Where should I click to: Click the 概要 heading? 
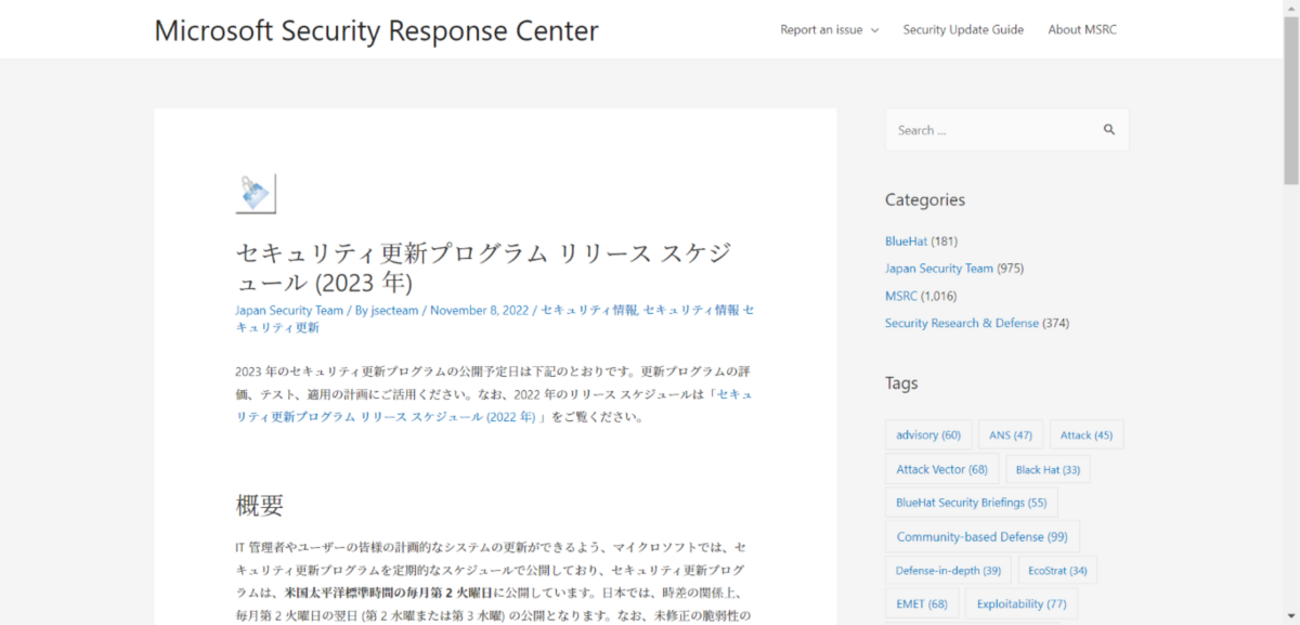259,505
